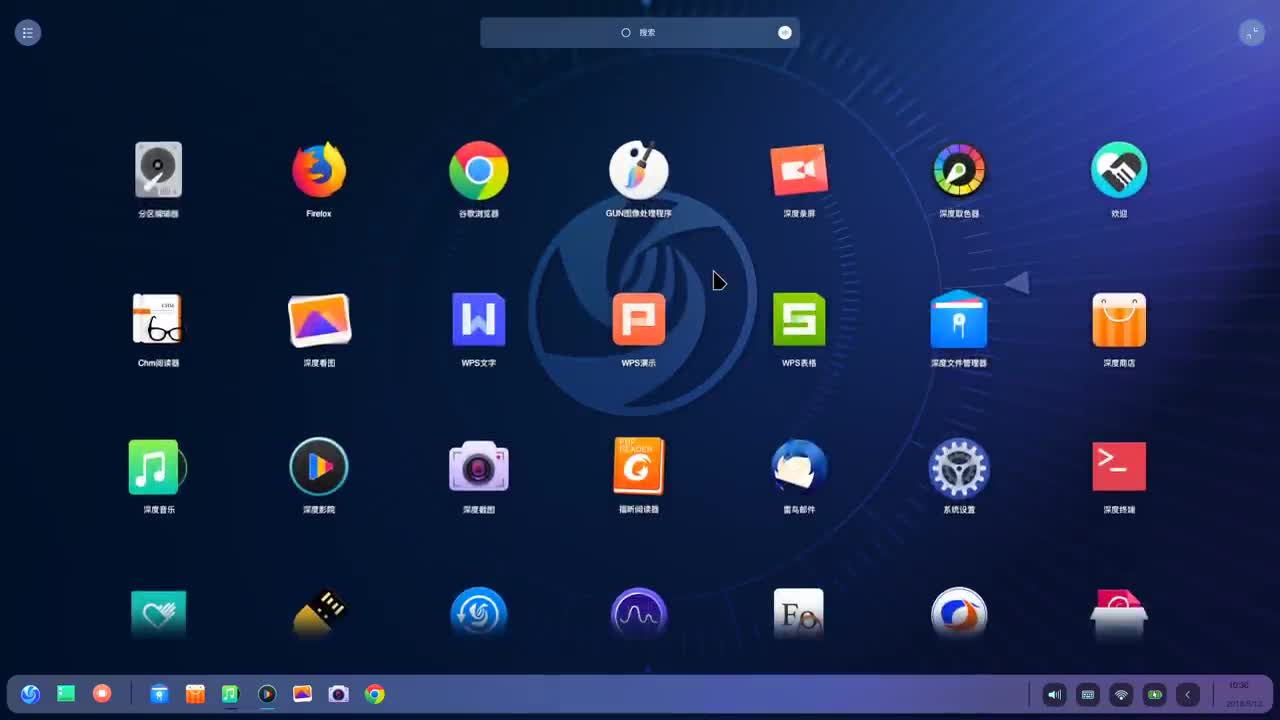Launch Firefox from the launcher grid
The height and width of the screenshot is (720, 1280).
(x=318, y=170)
